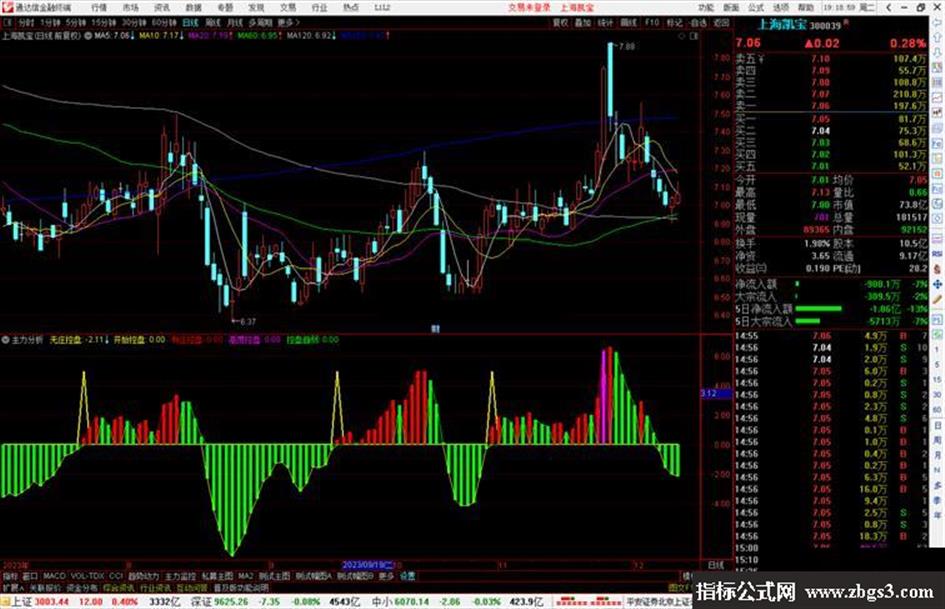Click the 统计 statistics button
Image resolution: width=945 pixels, height=609 pixels.
pos(606,22)
